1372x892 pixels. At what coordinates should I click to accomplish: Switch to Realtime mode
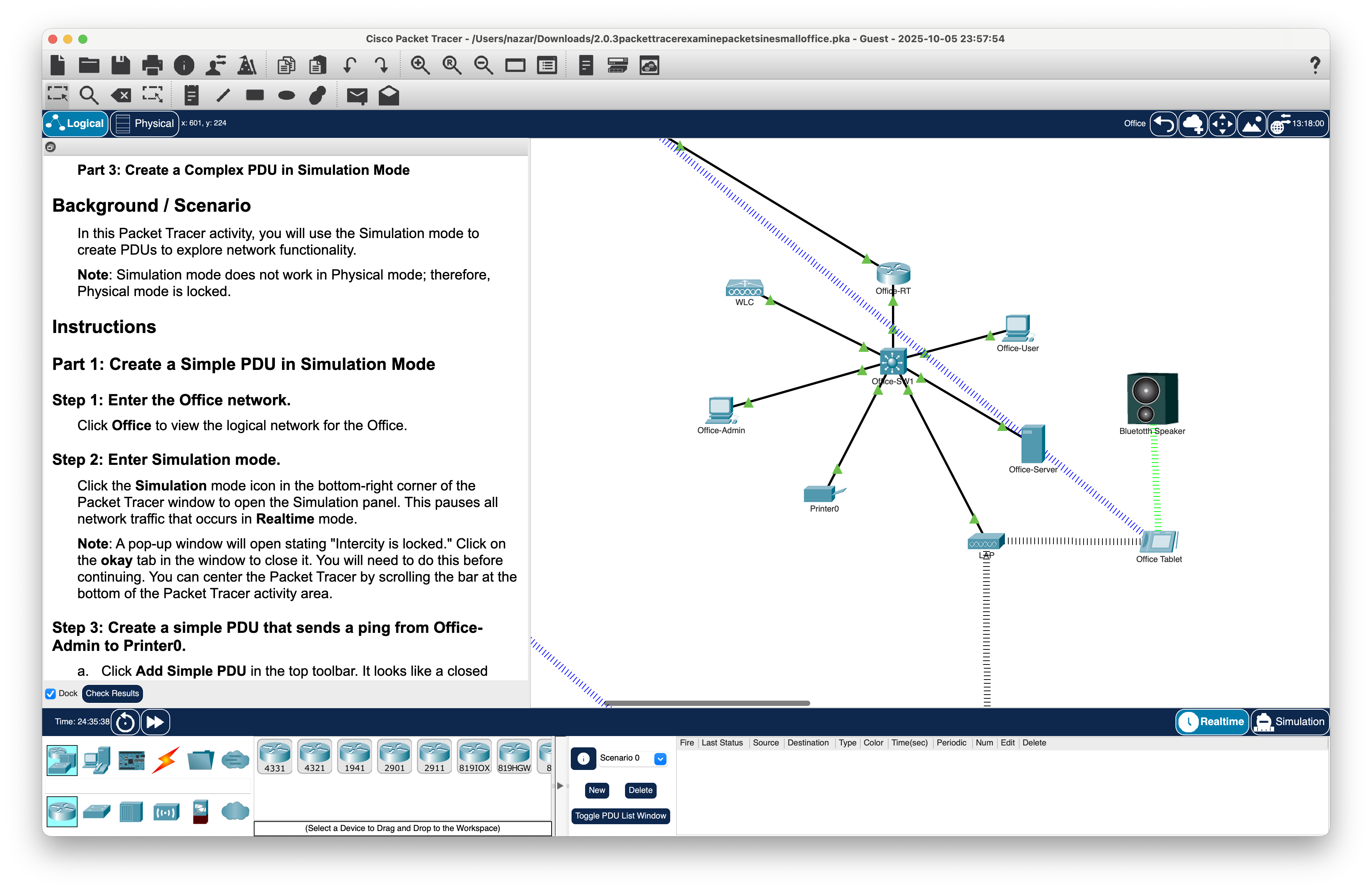[1212, 721]
